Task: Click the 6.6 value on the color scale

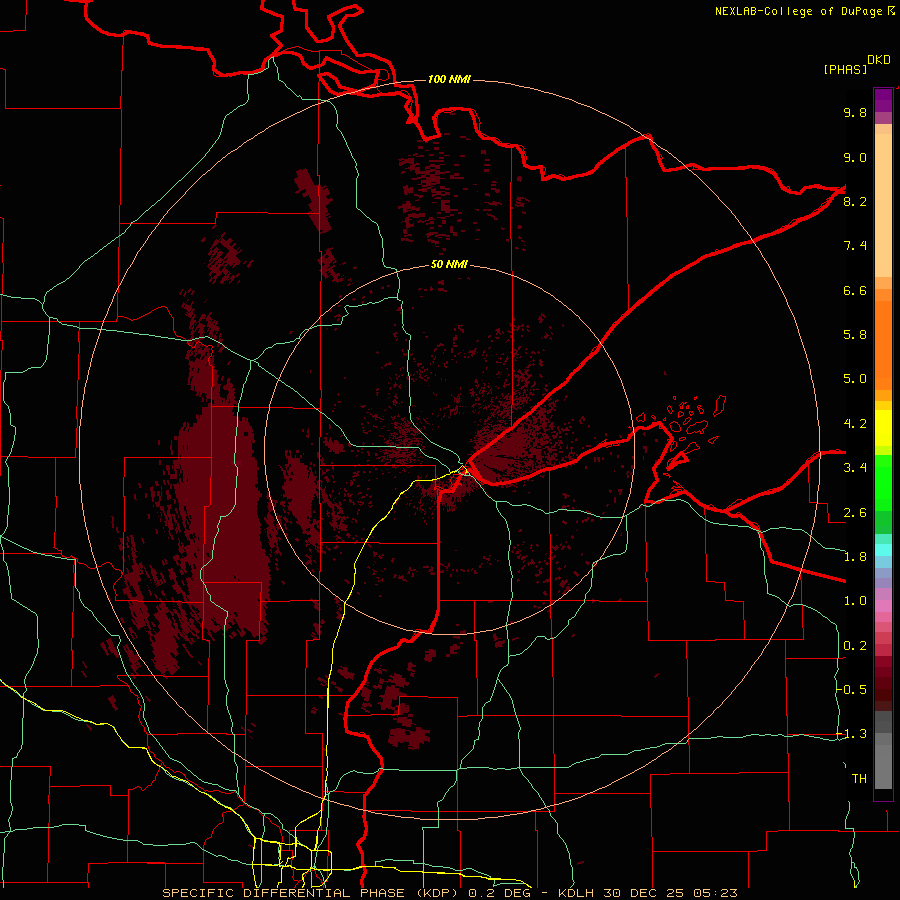Action: (855, 290)
